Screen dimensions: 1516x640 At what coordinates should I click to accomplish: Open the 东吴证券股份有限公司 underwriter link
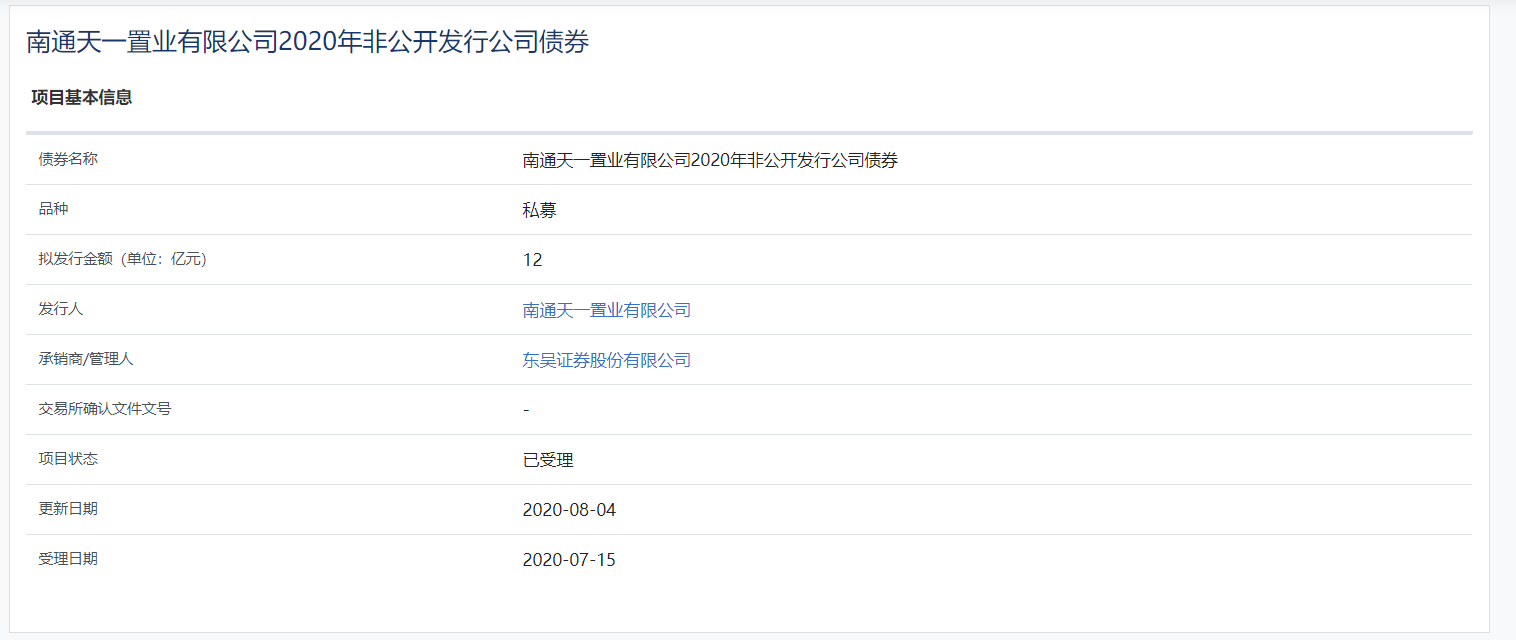coord(606,360)
